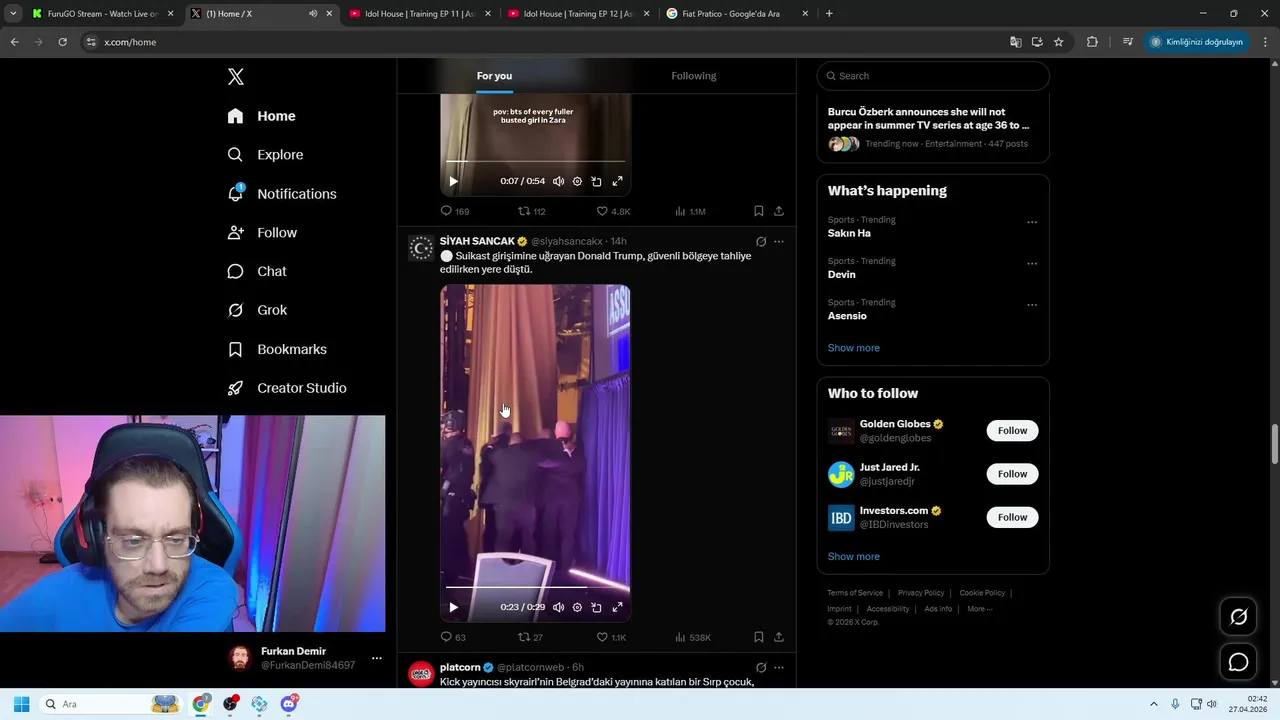This screenshot has width=1280, height=720.
Task: View analytics showing 1.1M views
Action: 690,211
